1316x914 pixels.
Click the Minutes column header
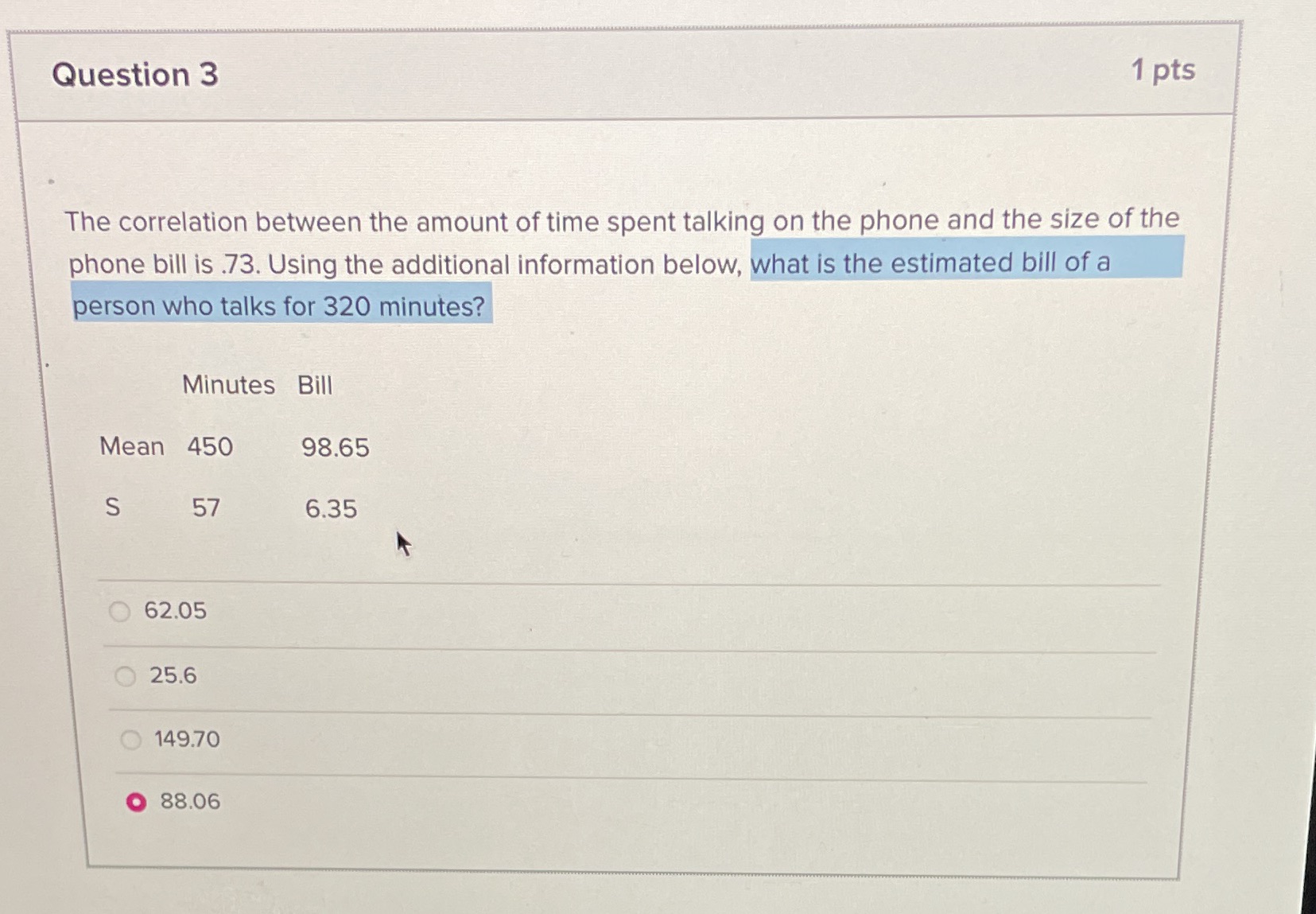229,385
